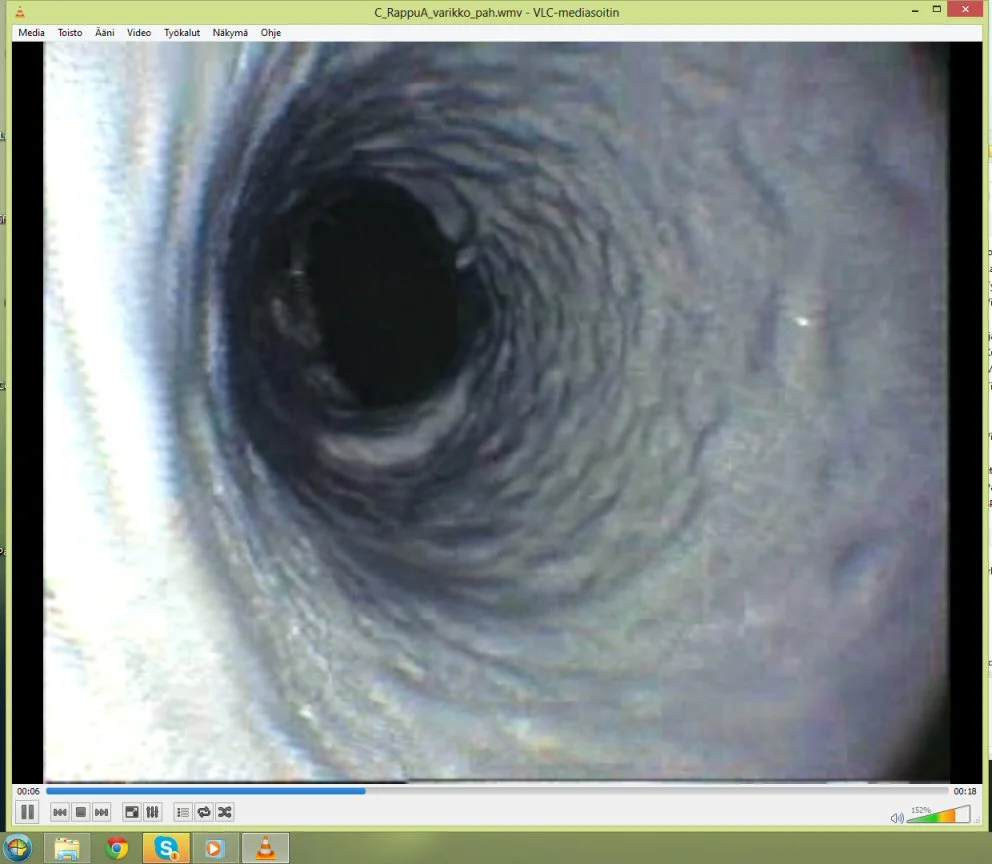
Task: Pause the video playback
Action: click(x=28, y=812)
